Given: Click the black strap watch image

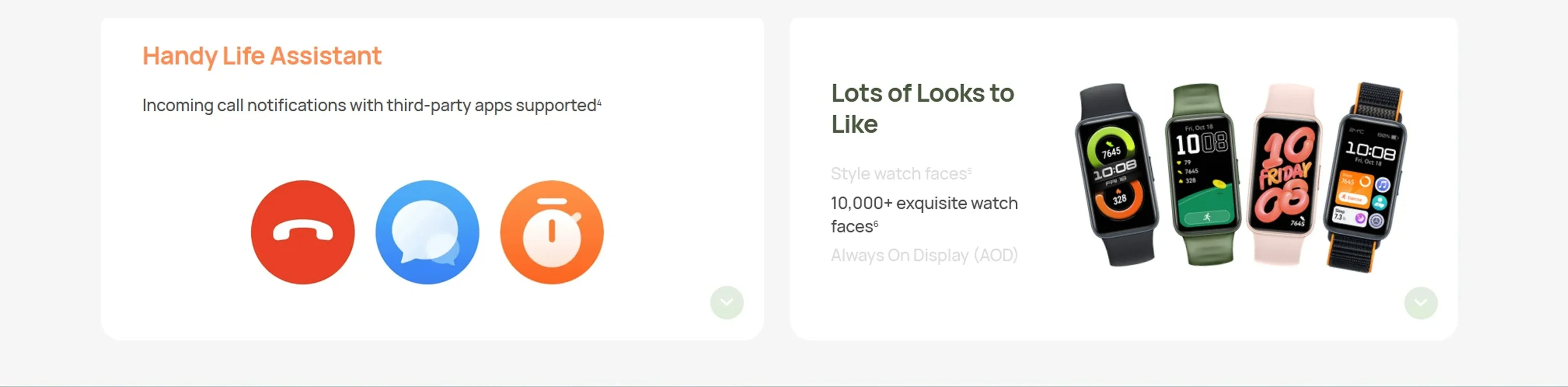Looking at the screenshot, I should click(1116, 174).
